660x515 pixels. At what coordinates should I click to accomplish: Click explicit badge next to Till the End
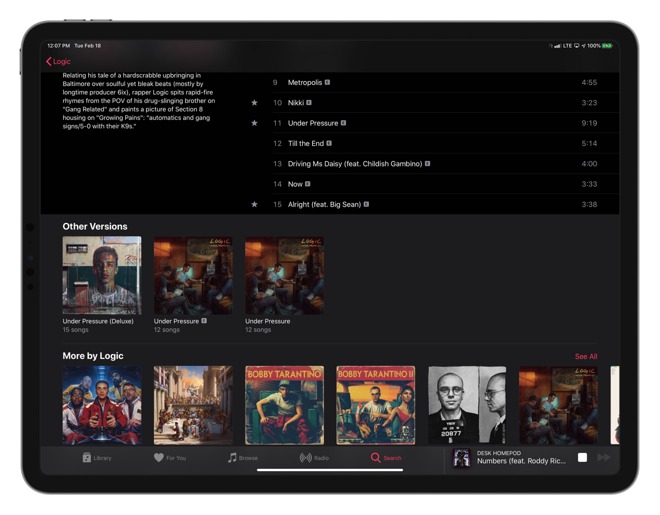(x=329, y=143)
